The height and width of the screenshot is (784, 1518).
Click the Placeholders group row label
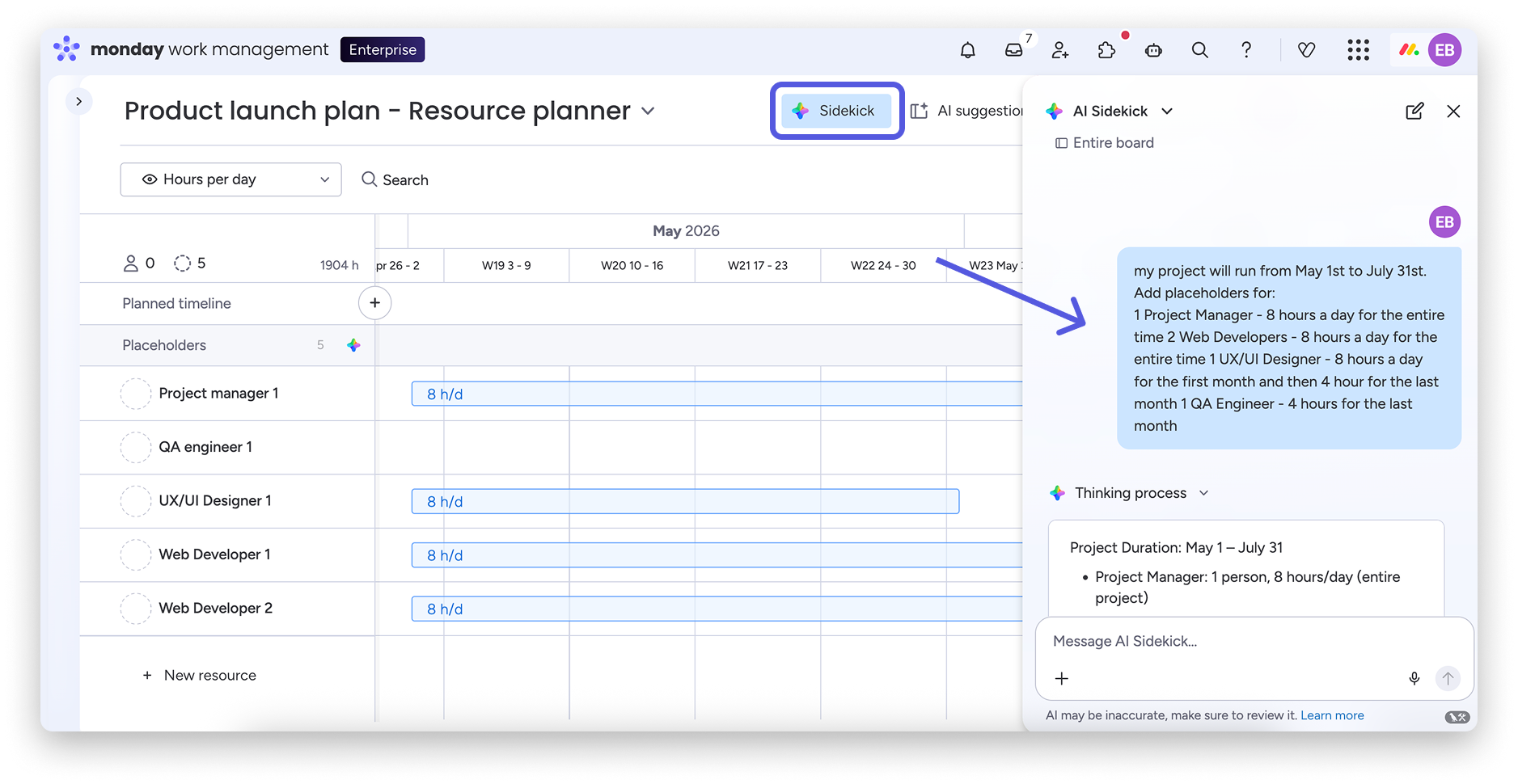164,345
